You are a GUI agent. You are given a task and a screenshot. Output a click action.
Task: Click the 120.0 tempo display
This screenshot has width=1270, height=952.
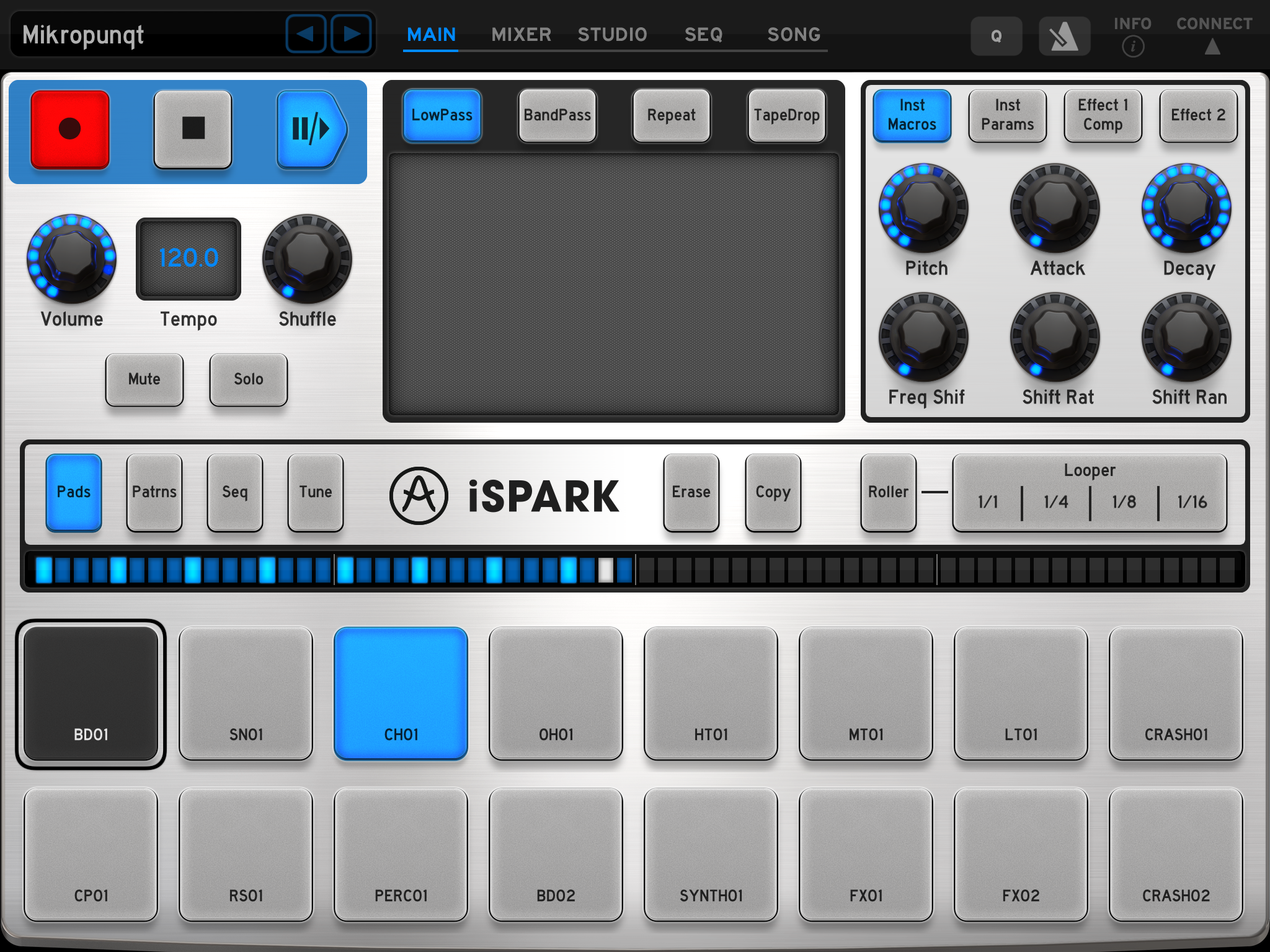(189, 258)
